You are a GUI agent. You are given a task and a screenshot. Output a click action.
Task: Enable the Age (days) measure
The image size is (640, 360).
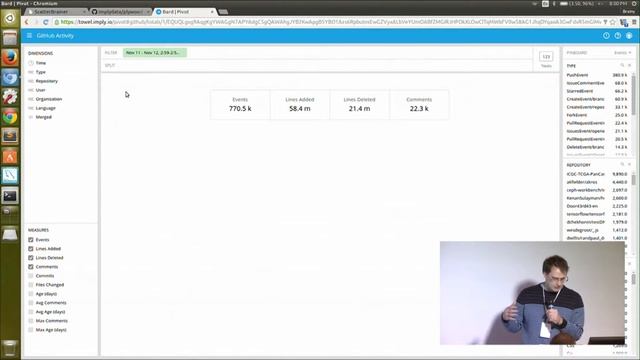tap(31, 293)
